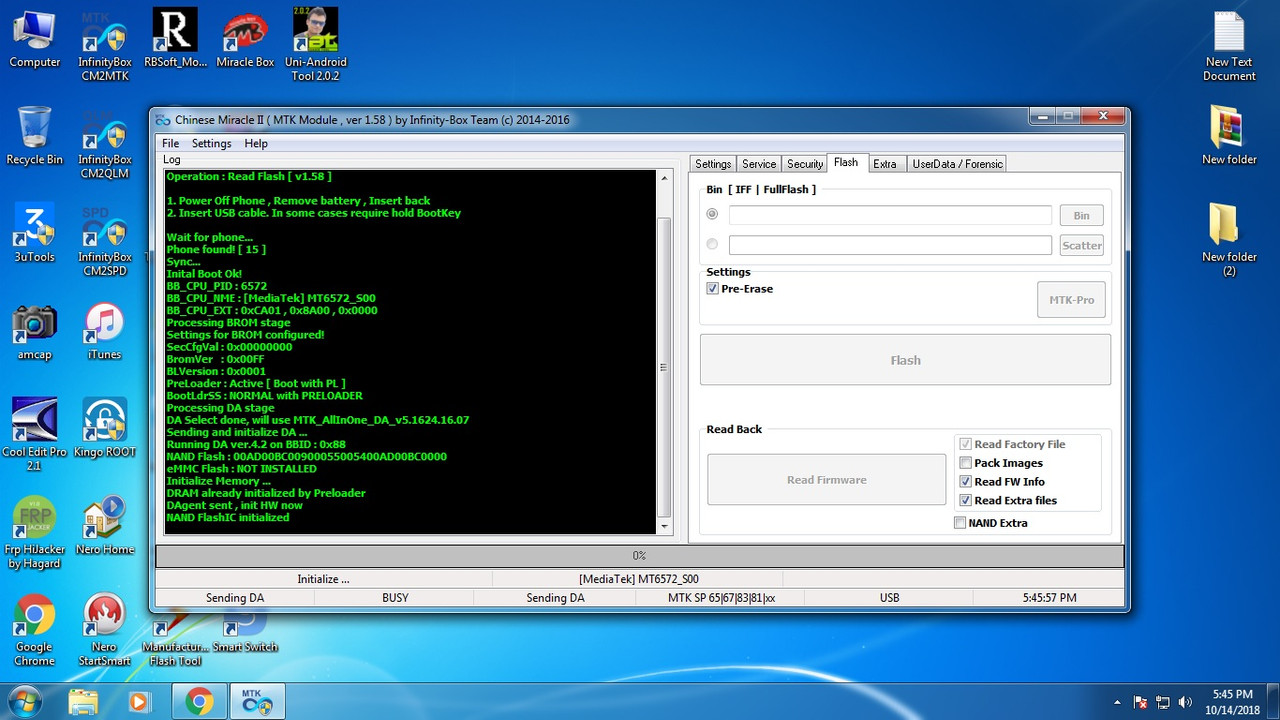1280x720 pixels.
Task: Click the Show desktop strip on taskbar
Action: [1273, 701]
